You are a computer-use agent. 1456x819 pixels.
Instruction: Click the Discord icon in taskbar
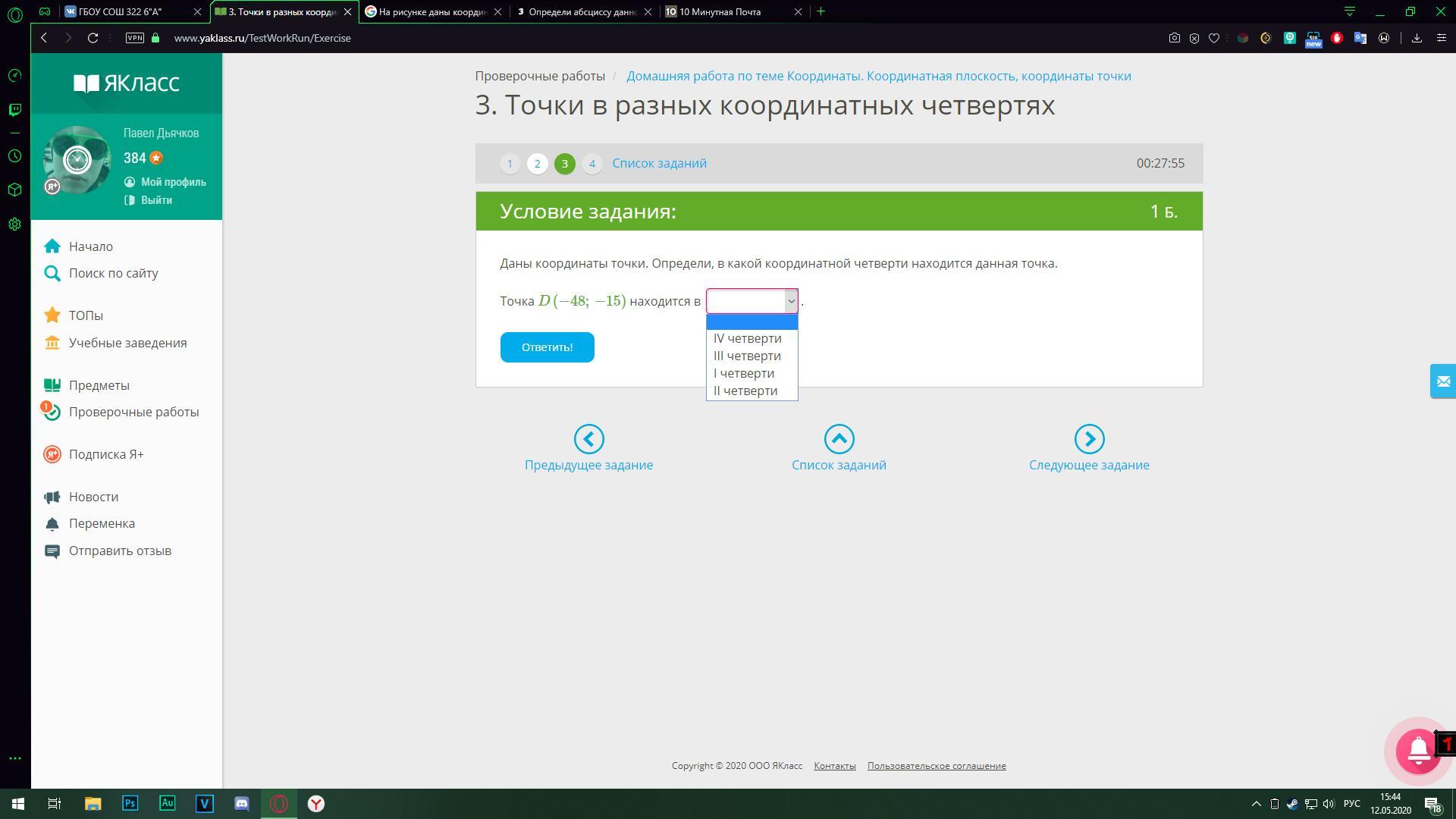coord(242,804)
